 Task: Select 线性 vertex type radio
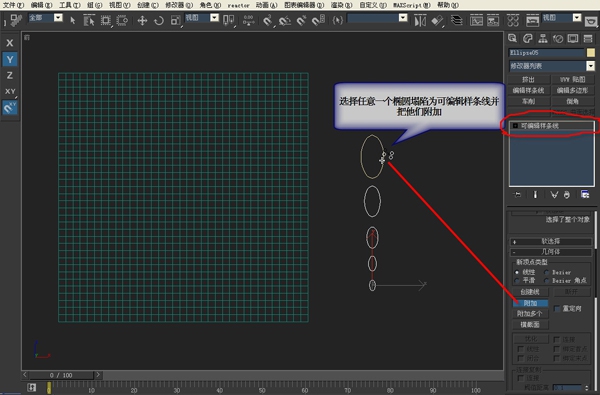tap(517, 272)
